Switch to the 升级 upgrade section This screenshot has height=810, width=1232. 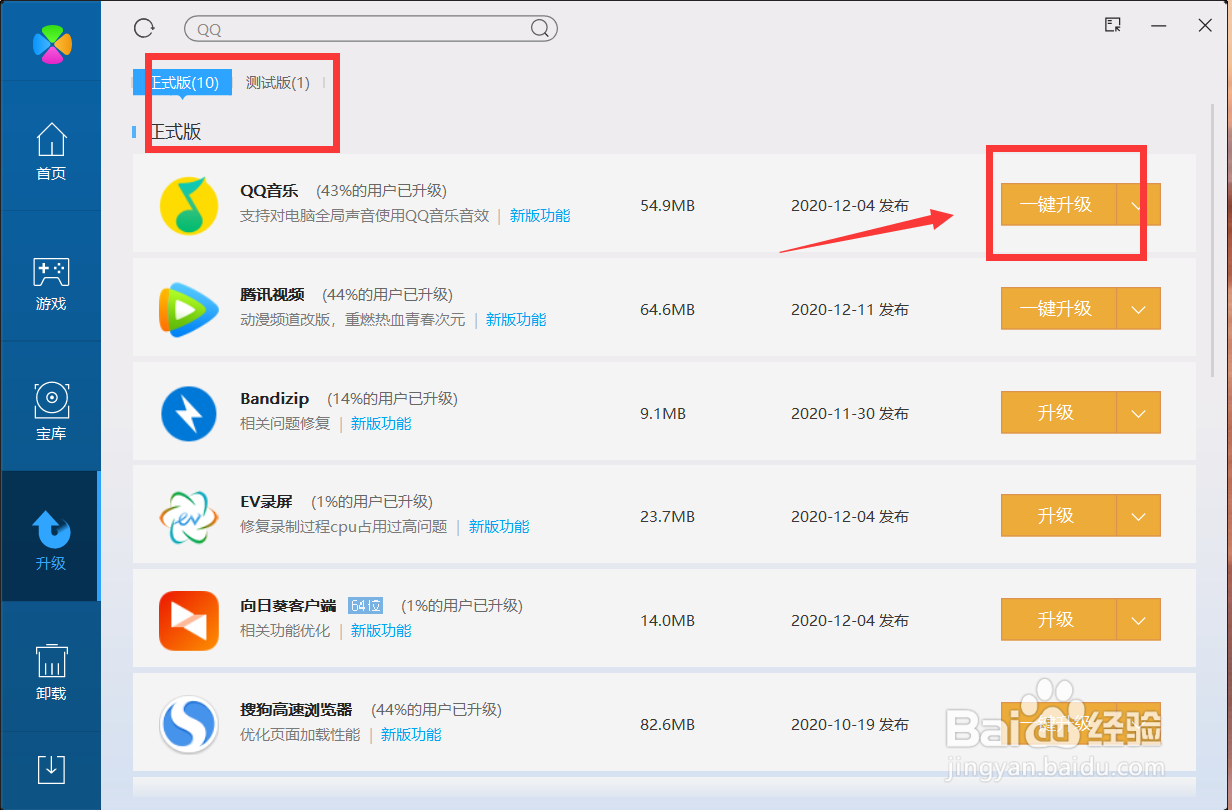pyautogui.click(x=50, y=540)
